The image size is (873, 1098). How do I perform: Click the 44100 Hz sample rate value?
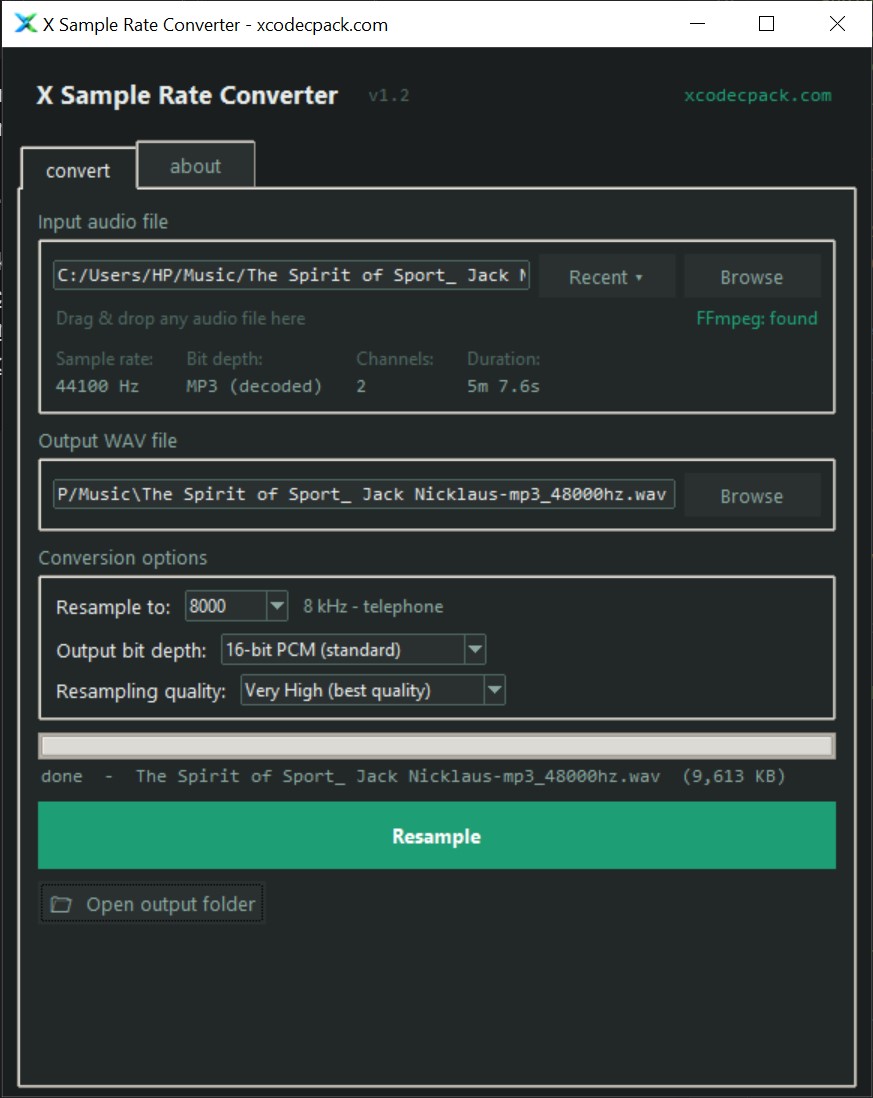click(97, 386)
